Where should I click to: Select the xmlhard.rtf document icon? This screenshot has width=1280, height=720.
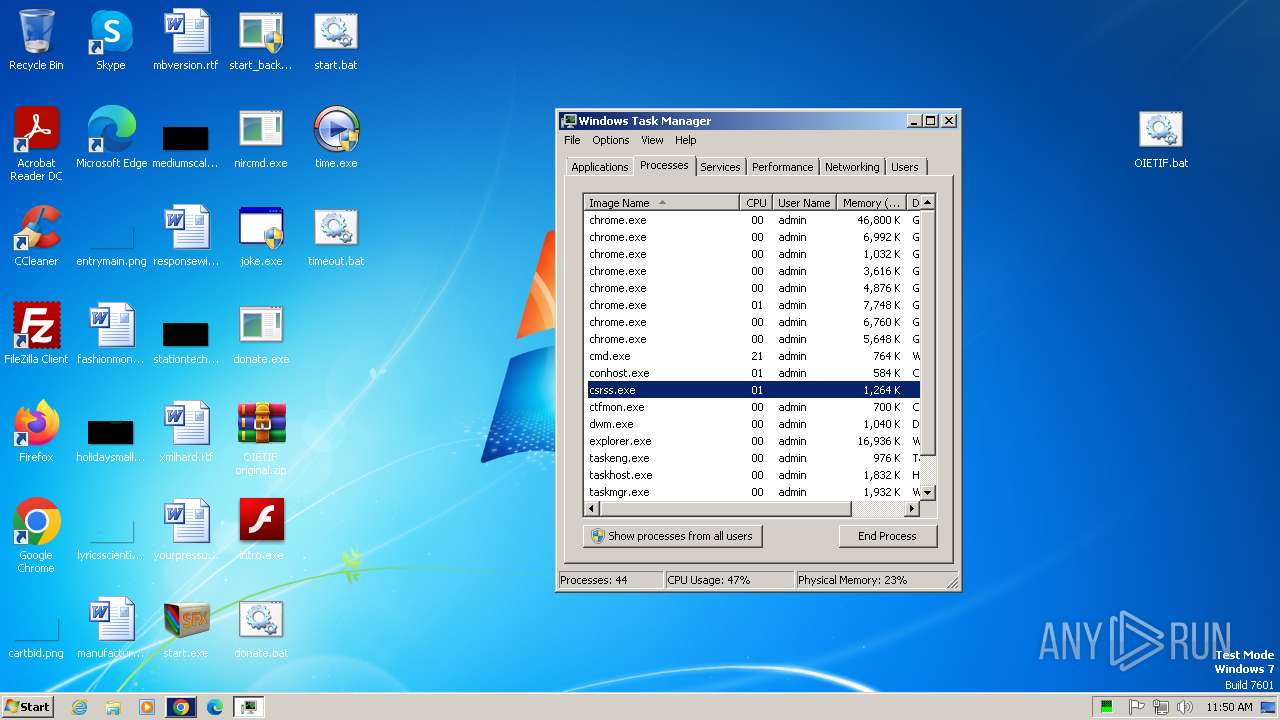[x=186, y=432]
